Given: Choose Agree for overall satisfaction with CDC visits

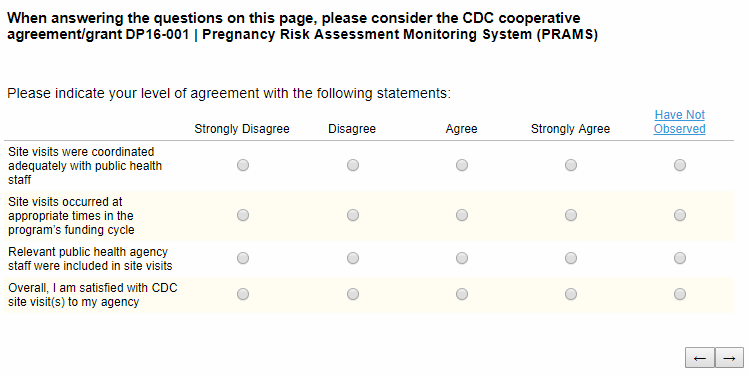Looking at the screenshot, I should tap(462, 294).
